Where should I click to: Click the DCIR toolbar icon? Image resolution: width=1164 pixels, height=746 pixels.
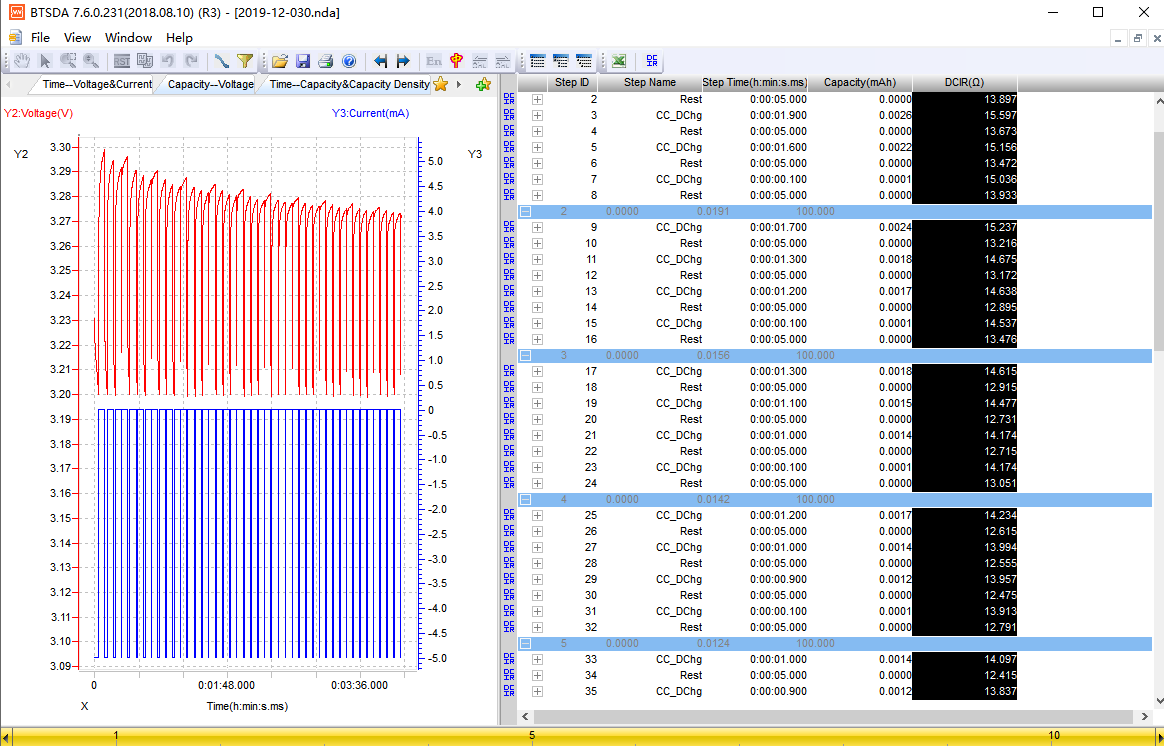652,61
